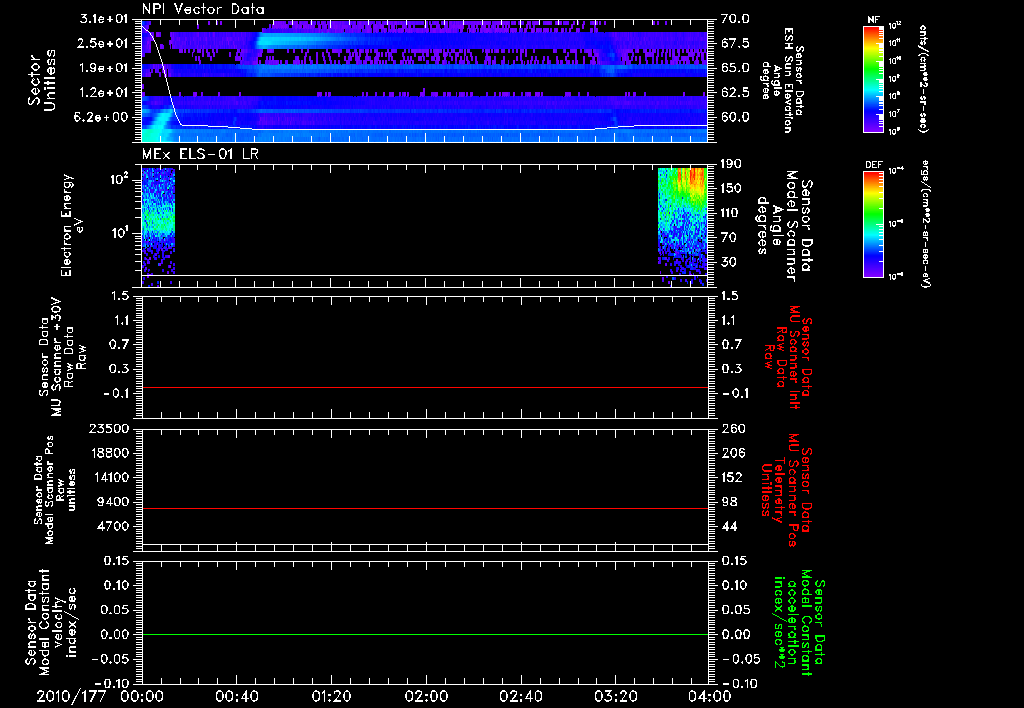Select the 2010/177 date label

tap(71, 696)
